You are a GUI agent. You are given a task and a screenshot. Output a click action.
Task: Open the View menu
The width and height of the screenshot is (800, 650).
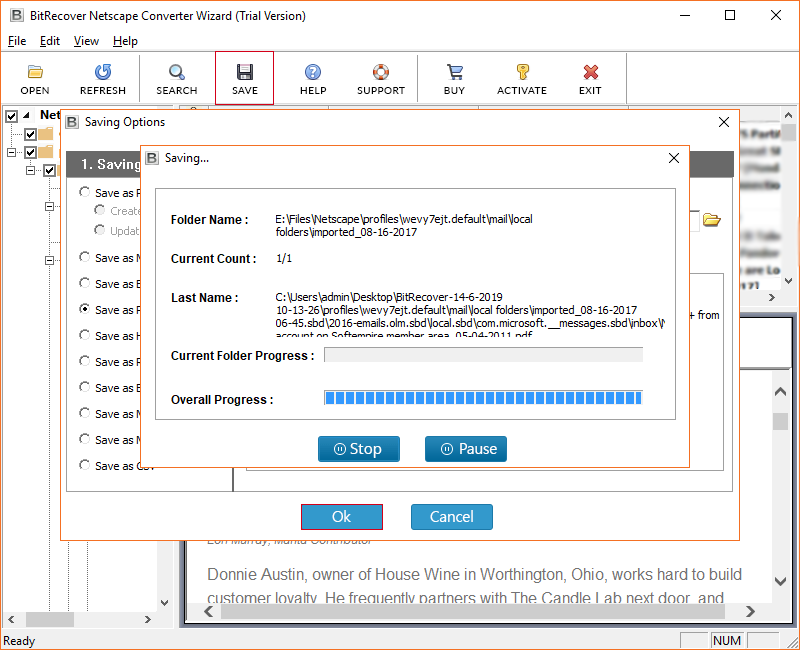(x=86, y=41)
